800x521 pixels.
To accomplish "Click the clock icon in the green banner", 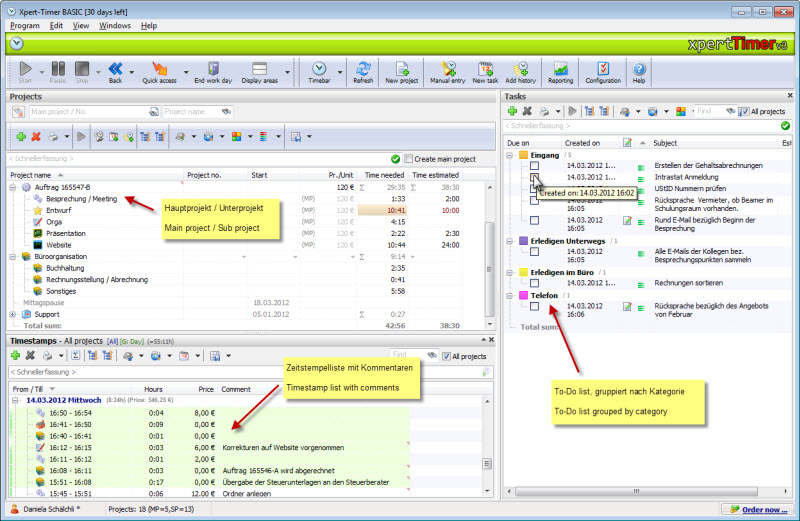I will point(17,44).
